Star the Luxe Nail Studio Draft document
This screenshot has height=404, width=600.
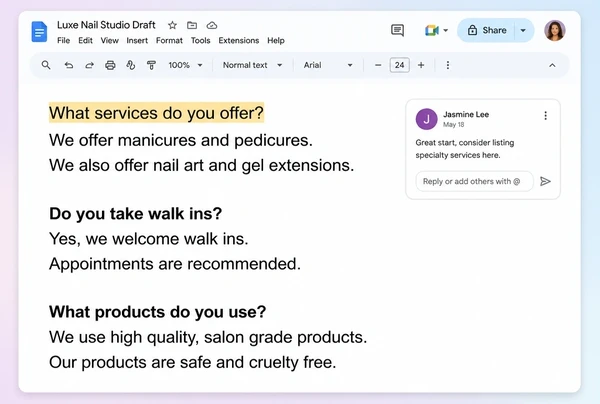coord(173,25)
